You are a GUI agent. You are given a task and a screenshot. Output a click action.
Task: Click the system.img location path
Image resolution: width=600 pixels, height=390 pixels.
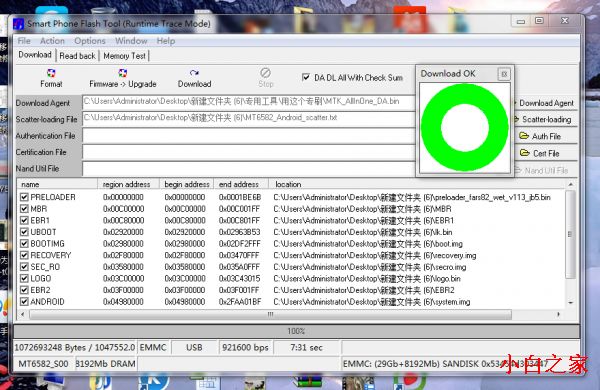click(372, 302)
